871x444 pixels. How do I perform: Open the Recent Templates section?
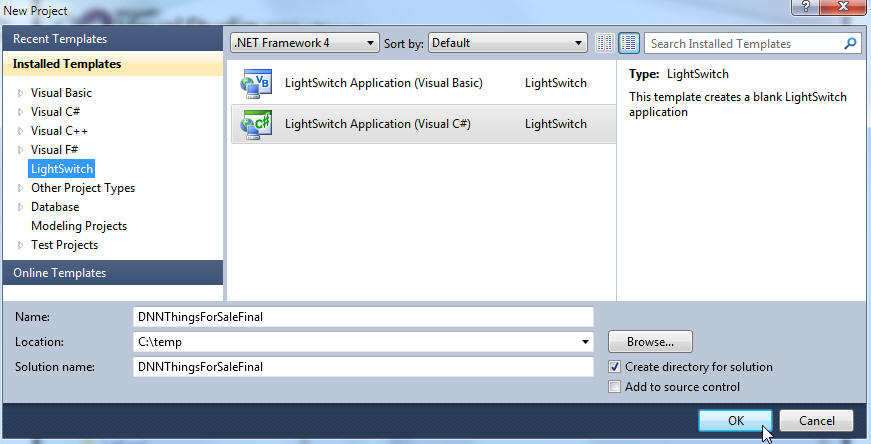tap(113, 39)
